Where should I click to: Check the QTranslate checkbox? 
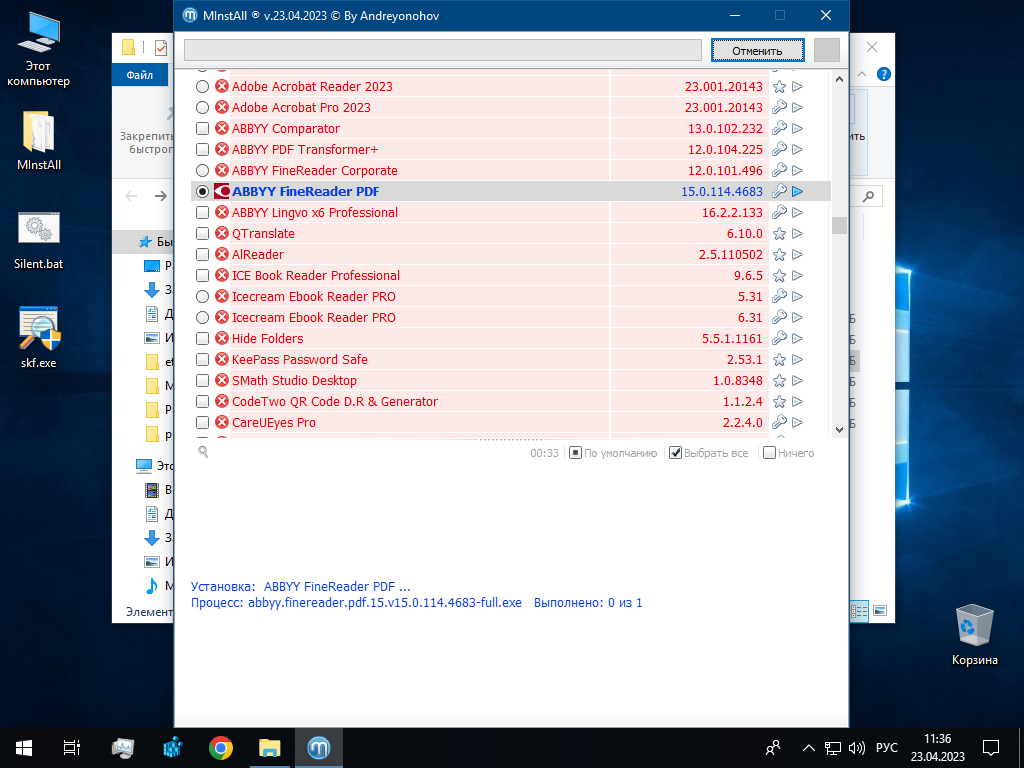[x=202, y=233]
